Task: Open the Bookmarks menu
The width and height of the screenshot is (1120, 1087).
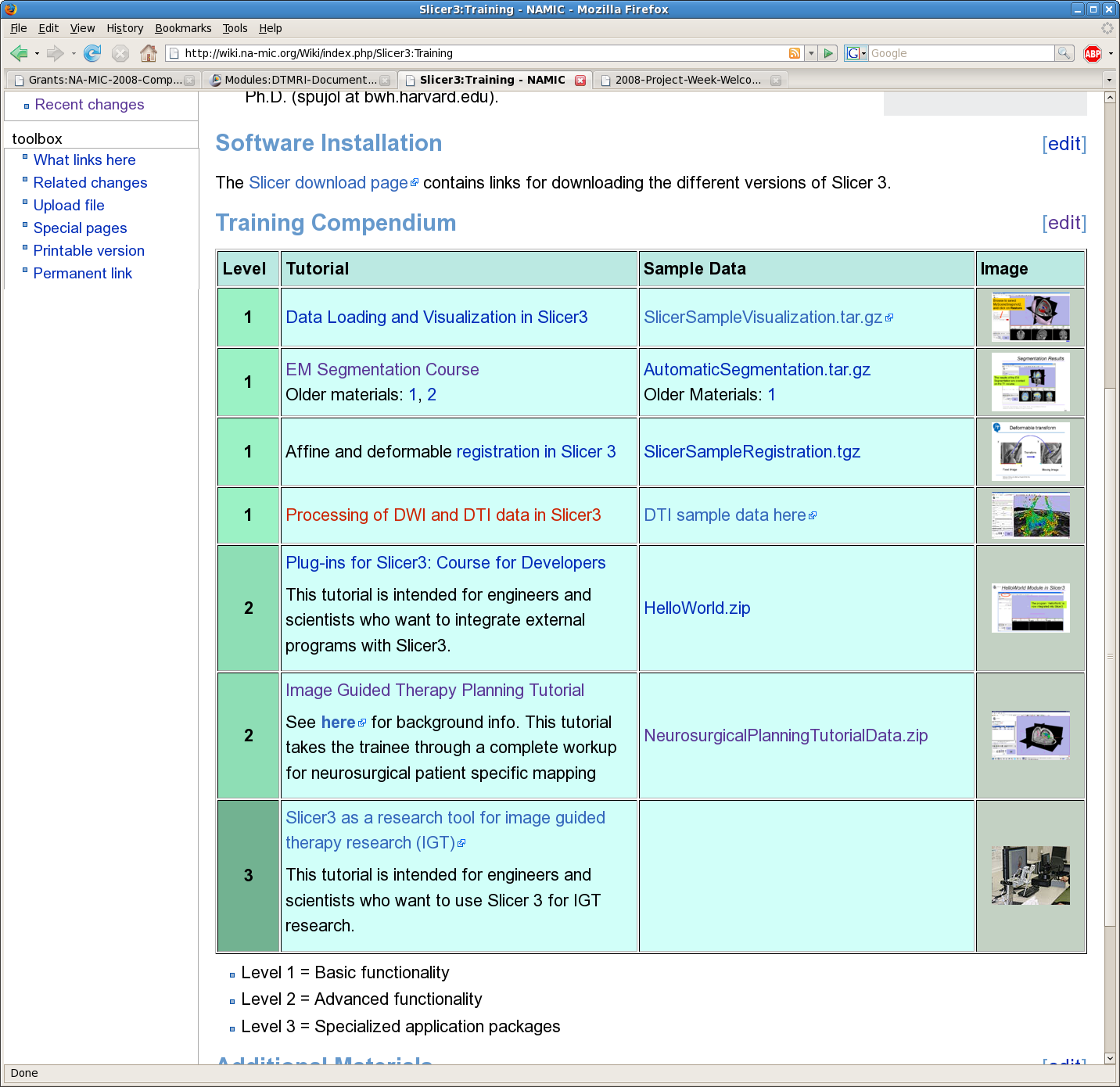Action: coord(183,28)
